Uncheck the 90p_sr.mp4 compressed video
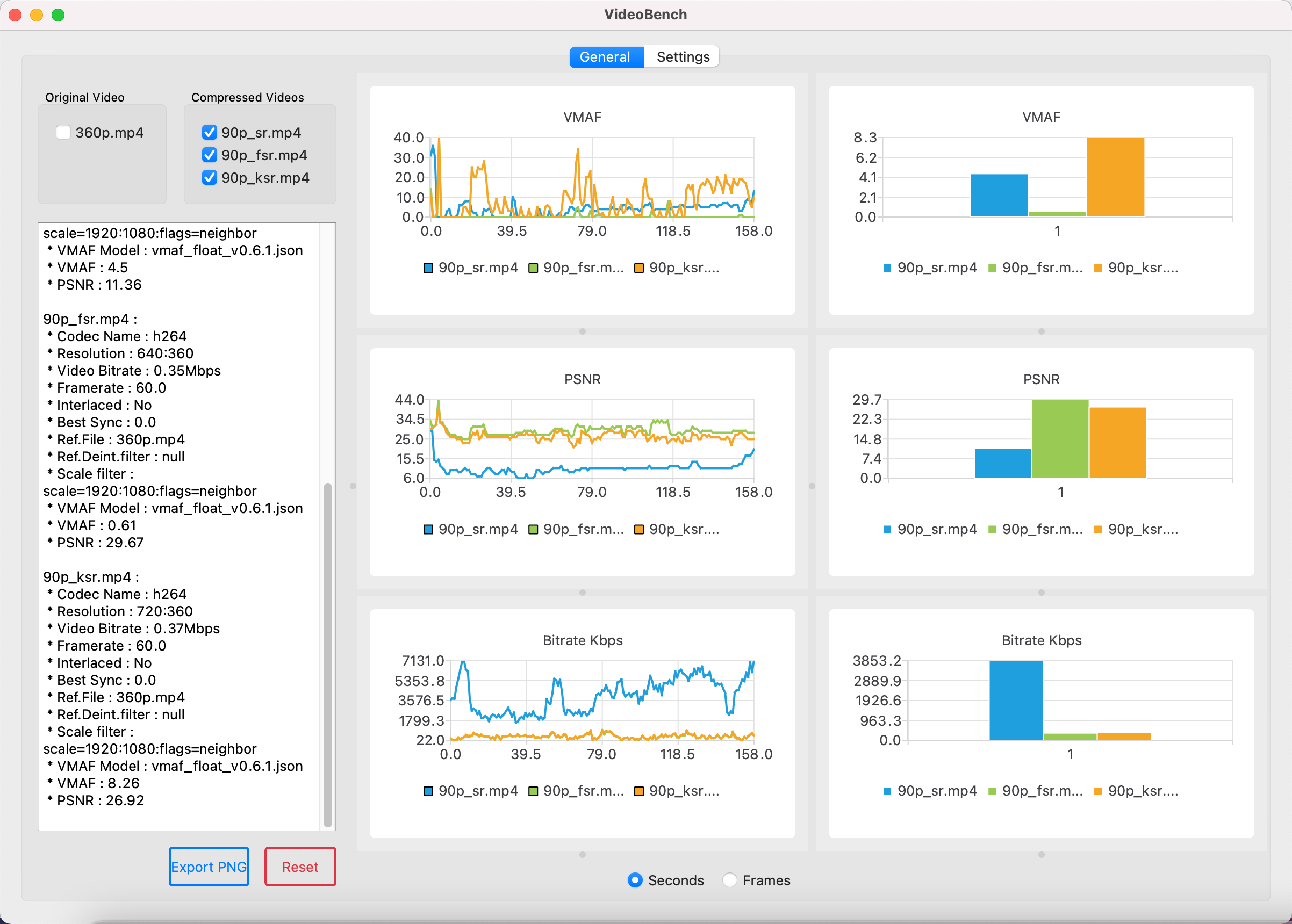The image size is (1292, 924). pos(210,133)
